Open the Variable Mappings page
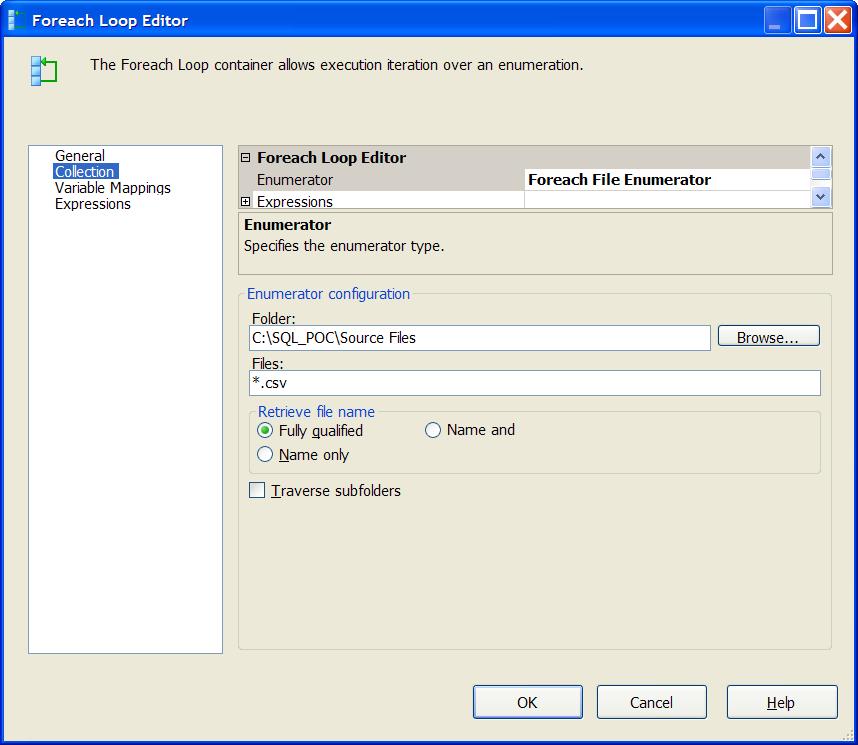This screenshot has width=858, height=745. [113, 188]
